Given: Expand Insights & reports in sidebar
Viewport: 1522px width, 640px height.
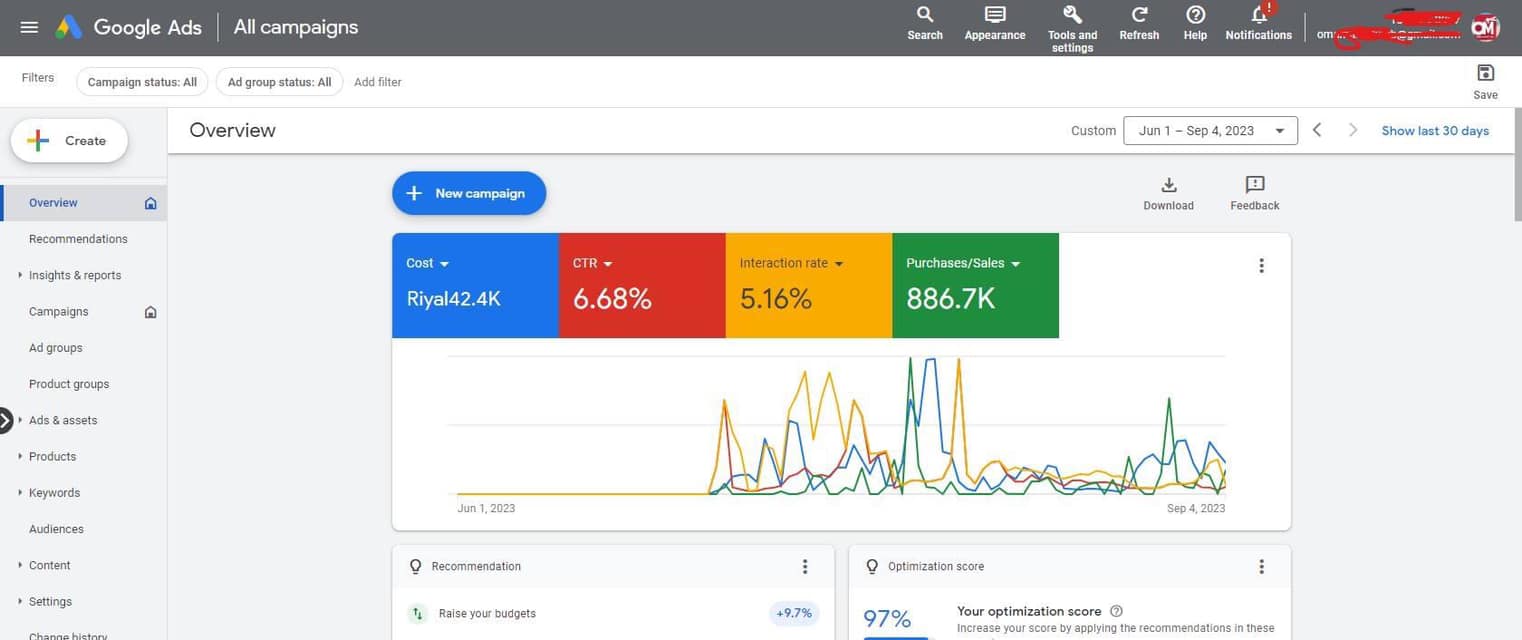Looking at the screenshot, I should click(75, 275).
